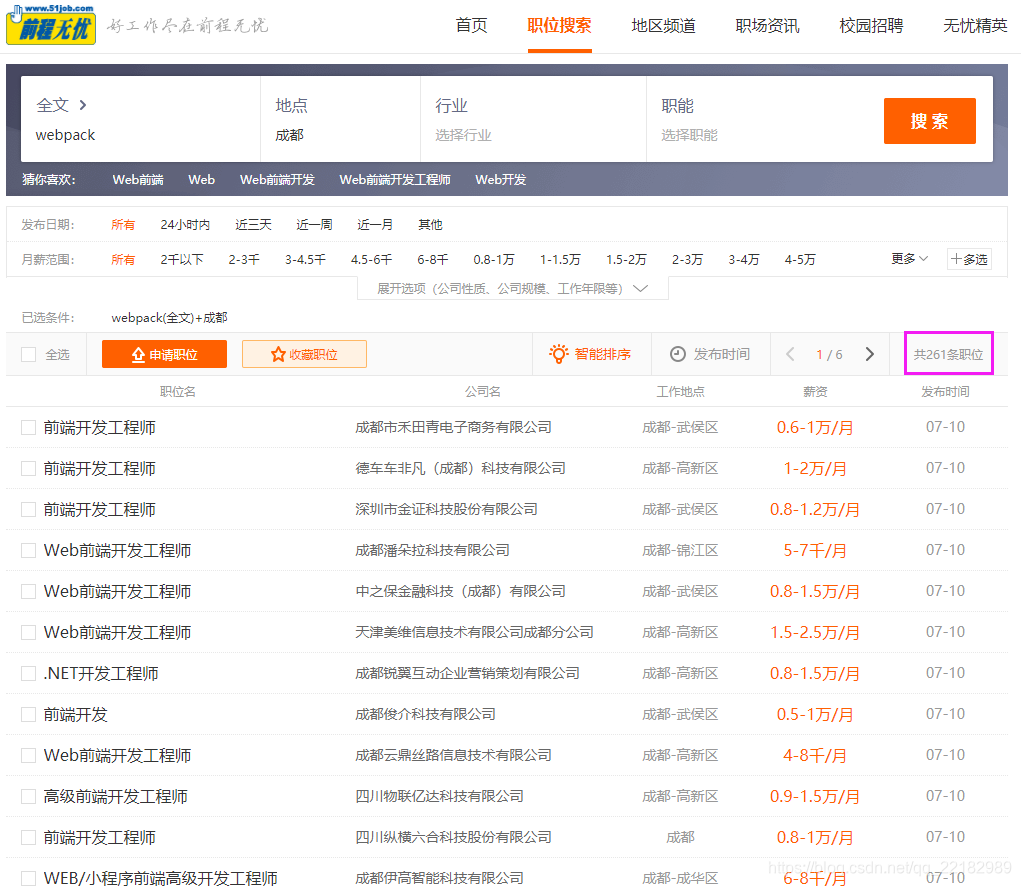Check the 德车车非凡 job row checkbox

(29, 469)
